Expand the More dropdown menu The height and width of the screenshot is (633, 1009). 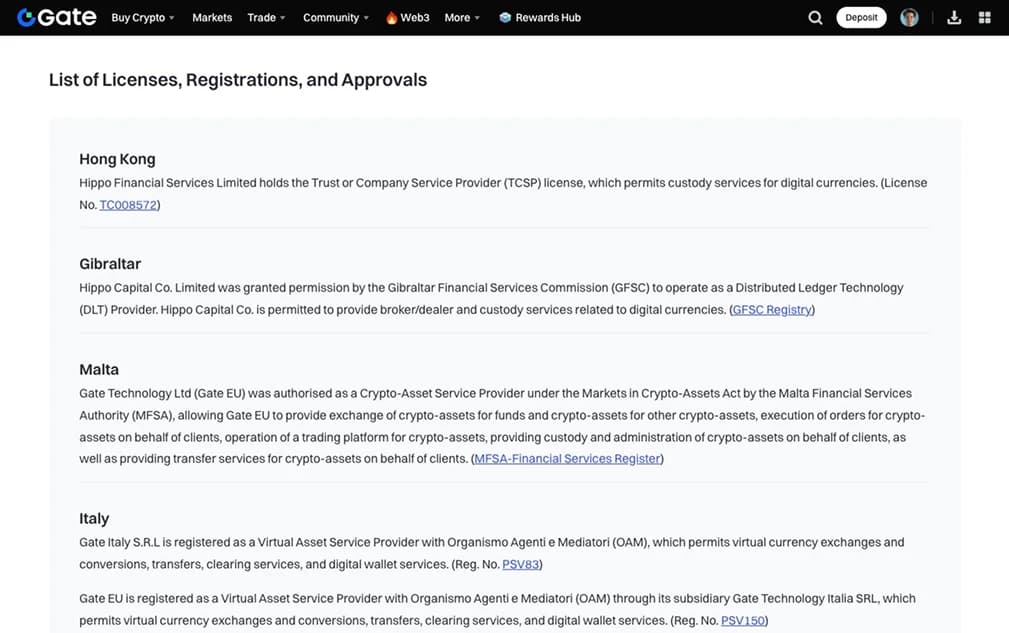click(462, 17)
